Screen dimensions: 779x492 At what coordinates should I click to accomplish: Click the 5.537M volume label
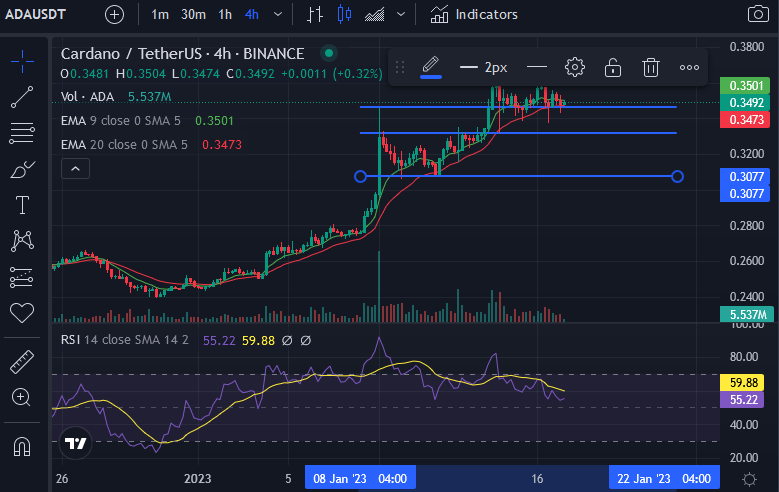[745, 314]
